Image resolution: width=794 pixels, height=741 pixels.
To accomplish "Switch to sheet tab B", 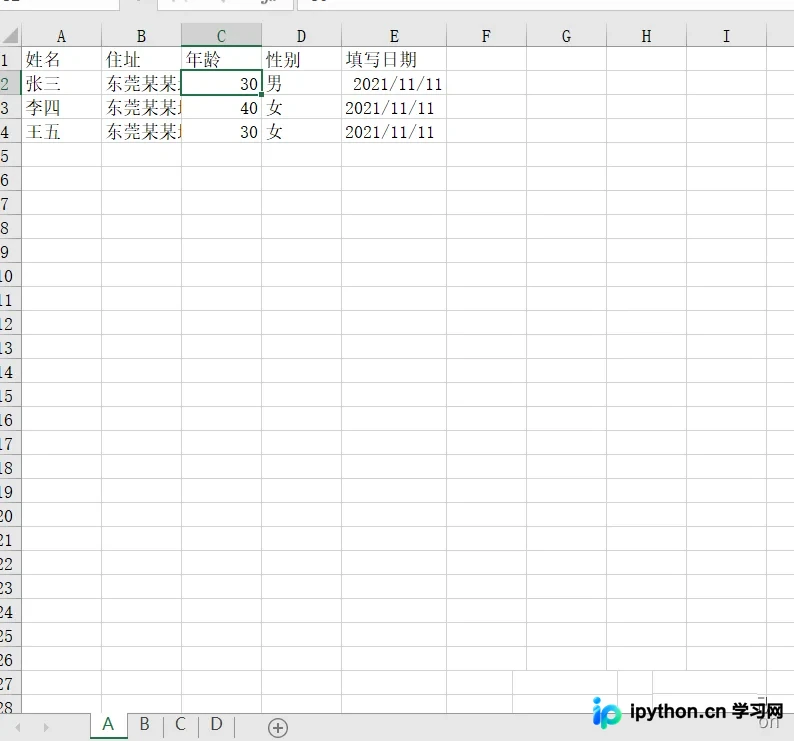I will click(145, 725).
